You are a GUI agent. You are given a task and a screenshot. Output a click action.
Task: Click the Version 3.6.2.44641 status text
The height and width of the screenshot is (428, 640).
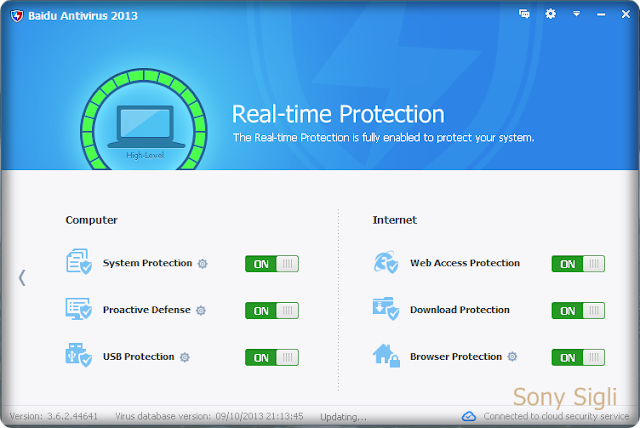(x=53, y=417)
